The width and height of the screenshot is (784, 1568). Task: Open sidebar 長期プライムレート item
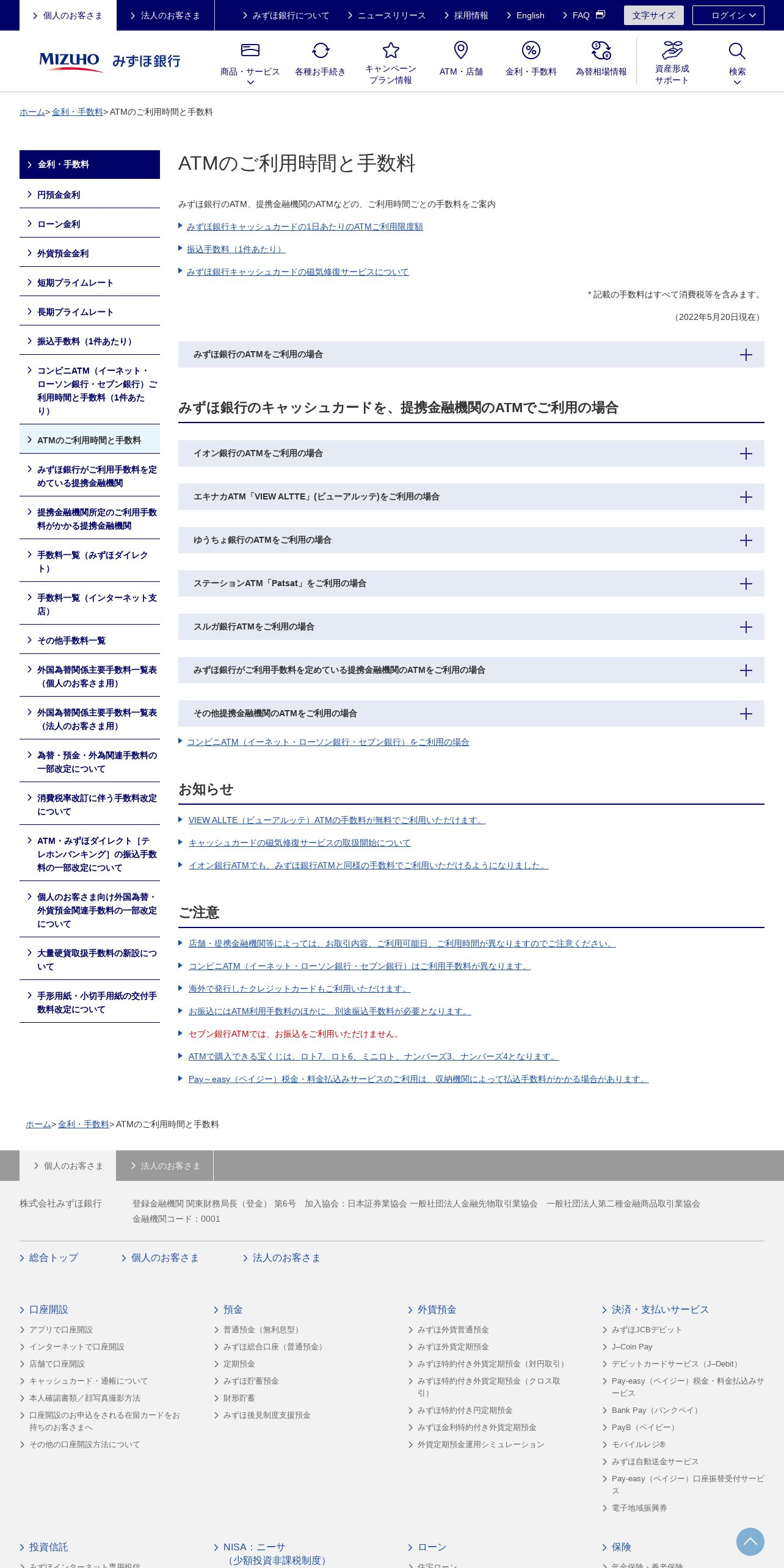(90, 312)
